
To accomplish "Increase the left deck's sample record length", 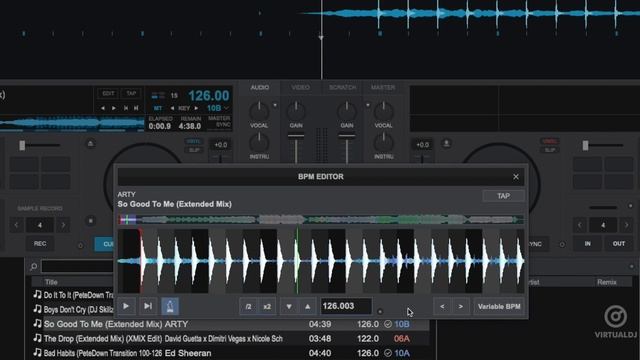I will 63,225.
